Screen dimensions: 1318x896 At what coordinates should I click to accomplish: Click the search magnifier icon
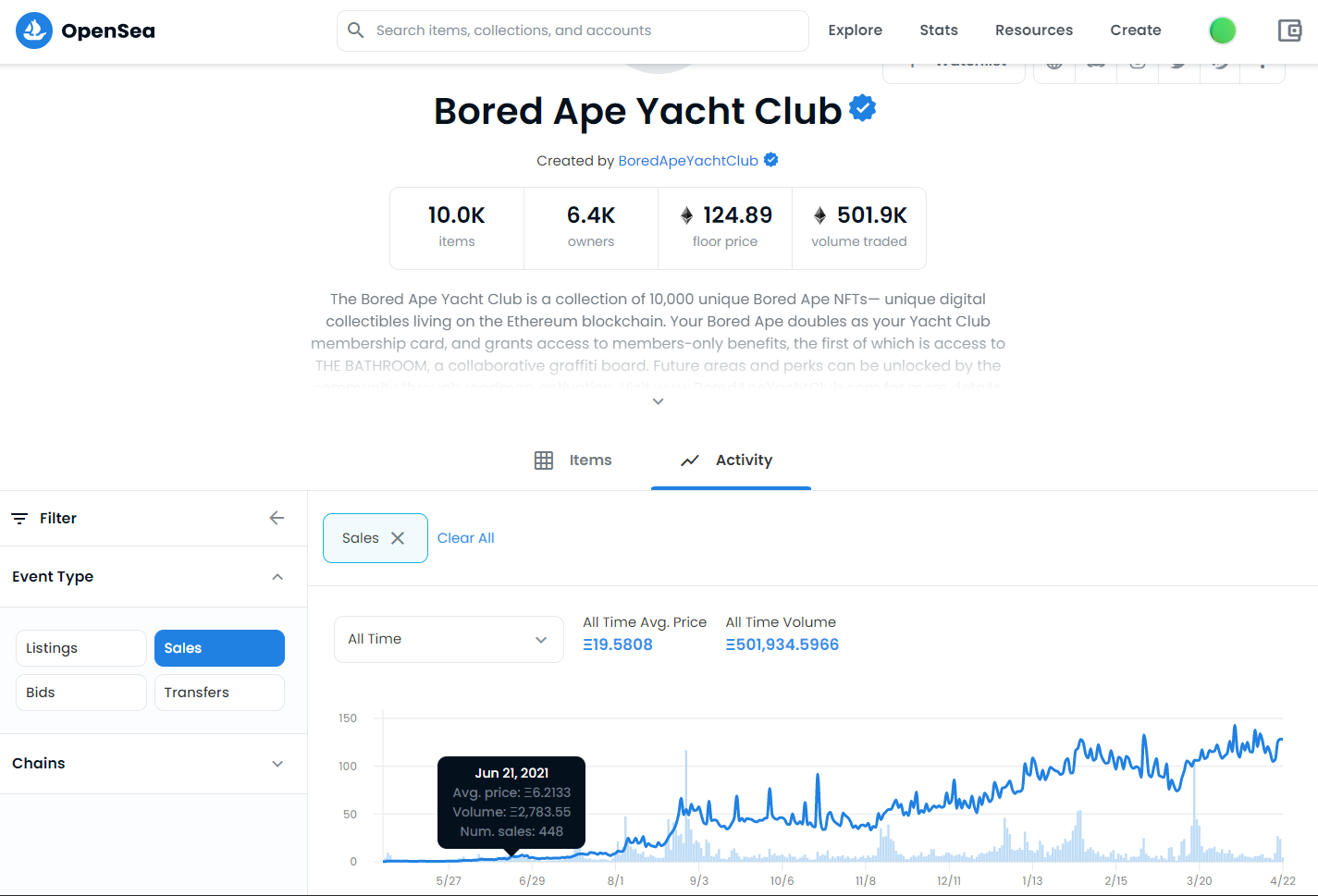pos(355,31)
